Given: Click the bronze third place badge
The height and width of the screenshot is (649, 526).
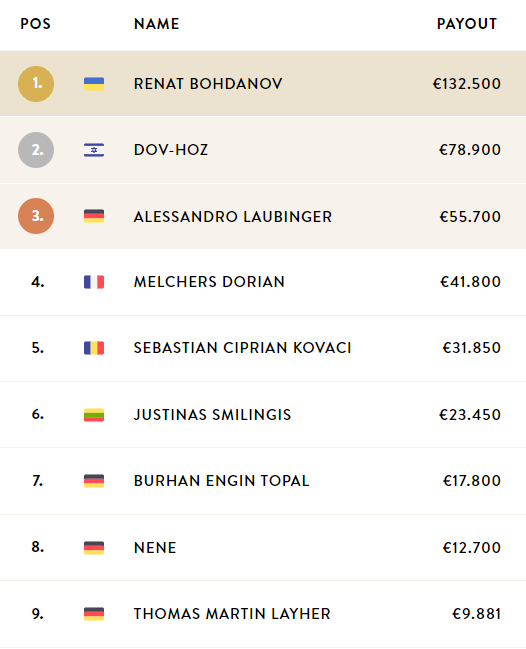Looking at the screenshot, I should pyautogui.click(x=36, y=216).
